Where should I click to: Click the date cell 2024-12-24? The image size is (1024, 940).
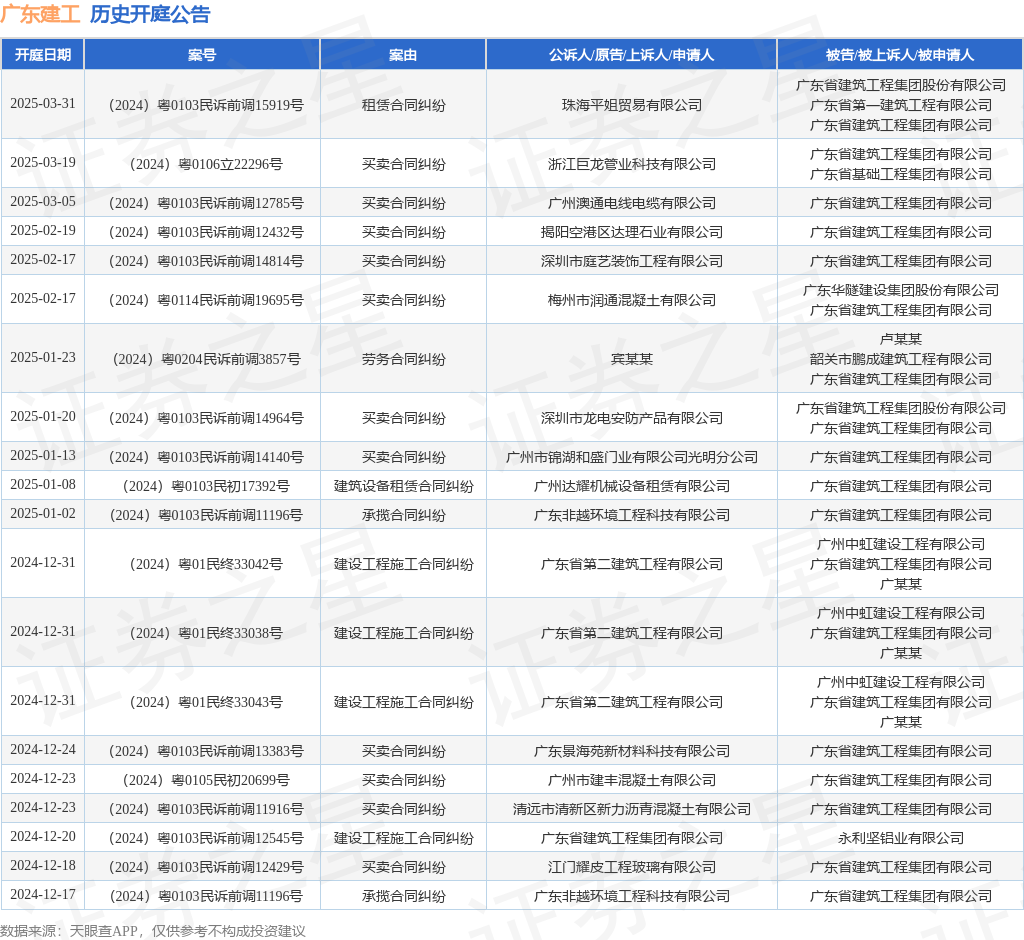pyautogui.click(x=42, y=750)
